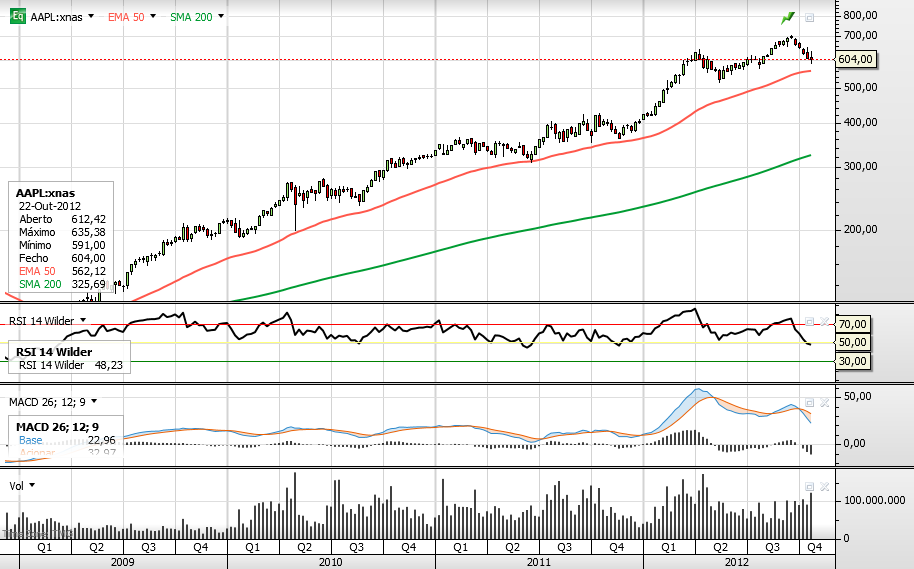Click the 200,00 price axis label
The width and height of the screenshot is (914, 569).
[x=860, y=230]
